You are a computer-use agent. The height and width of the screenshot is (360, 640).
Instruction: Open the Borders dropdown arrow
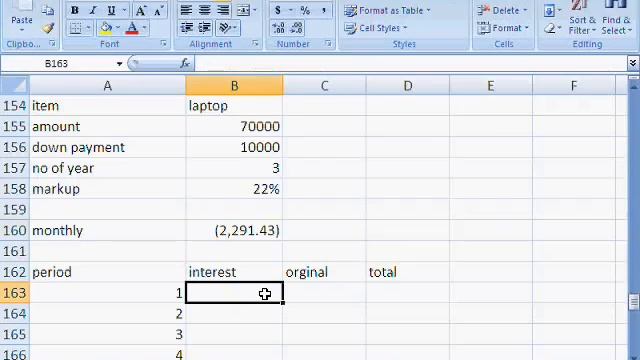pyautogui.click(x=88, y=28)
